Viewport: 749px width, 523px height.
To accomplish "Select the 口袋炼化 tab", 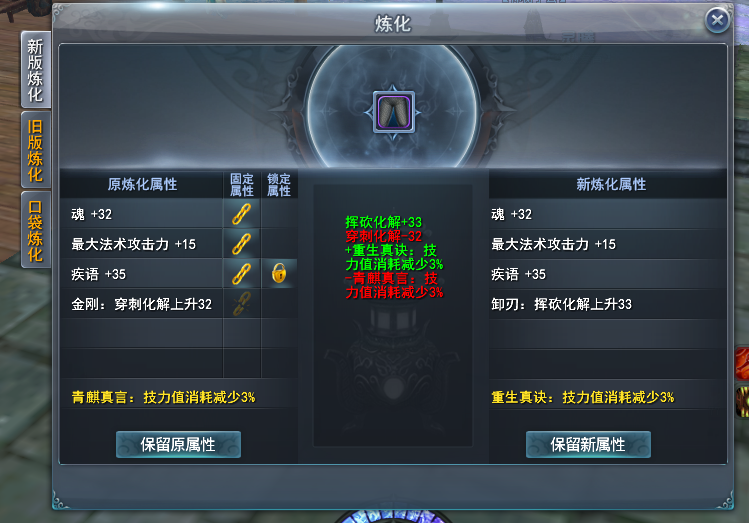I will (35, 230).
